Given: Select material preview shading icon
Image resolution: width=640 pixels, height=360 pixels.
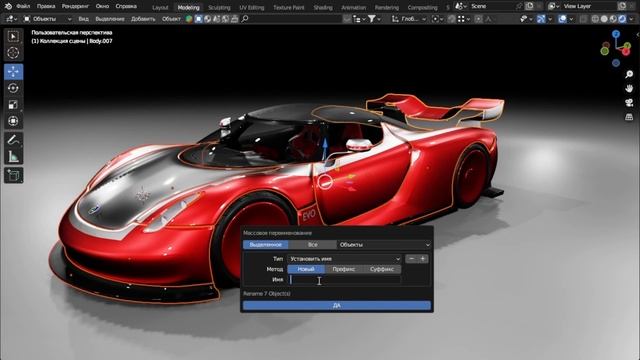Looking at the screenshot, I should click(613, 19).
